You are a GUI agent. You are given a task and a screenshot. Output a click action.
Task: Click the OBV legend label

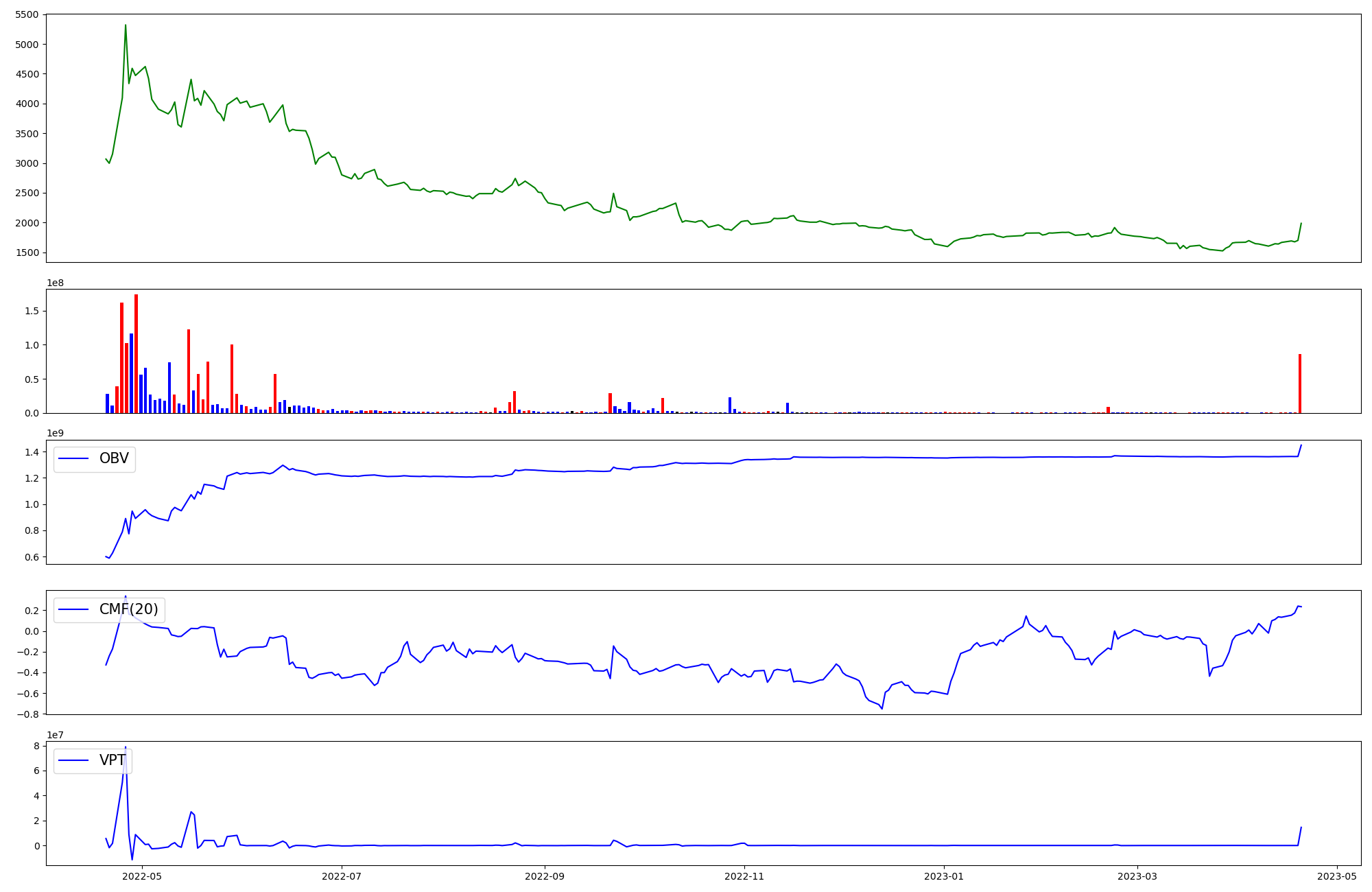click(114, 458)
